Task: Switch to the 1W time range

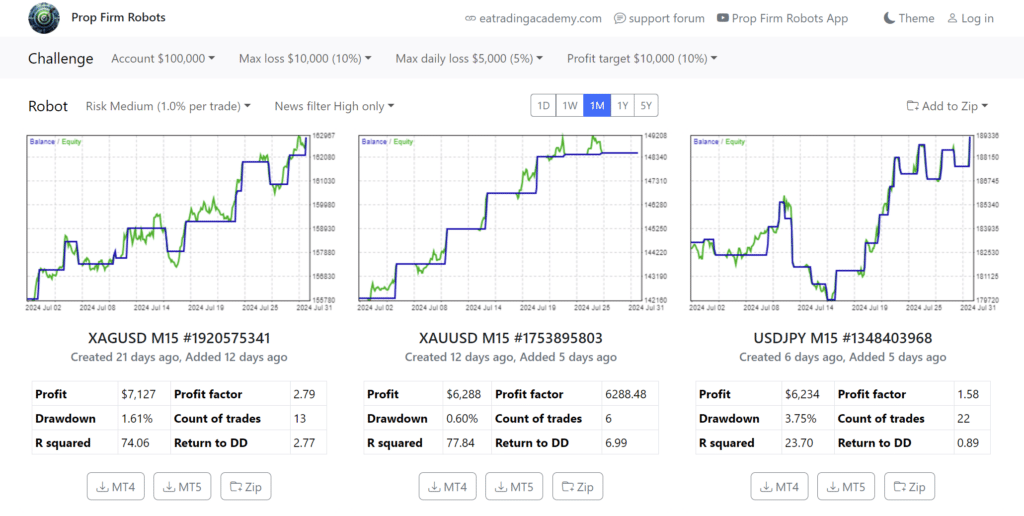Action: click(x=570, y=106)
